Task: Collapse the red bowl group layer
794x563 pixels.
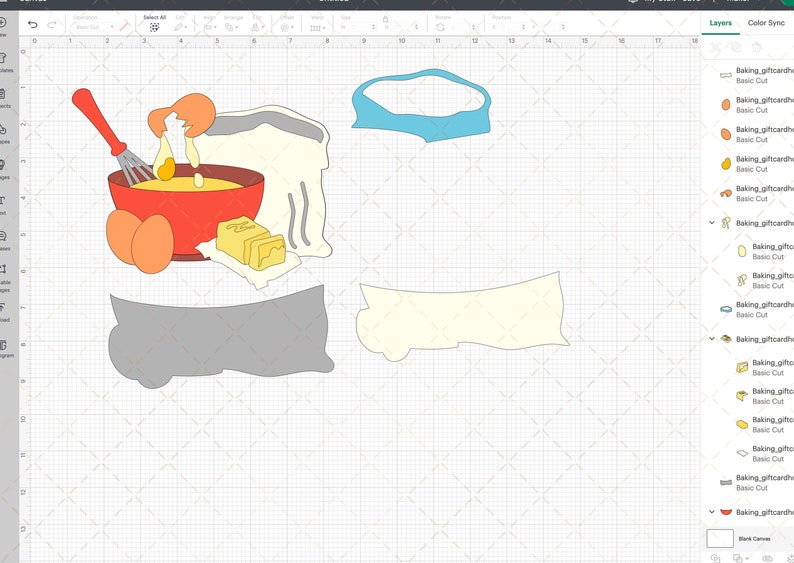Action: [712, 512]
